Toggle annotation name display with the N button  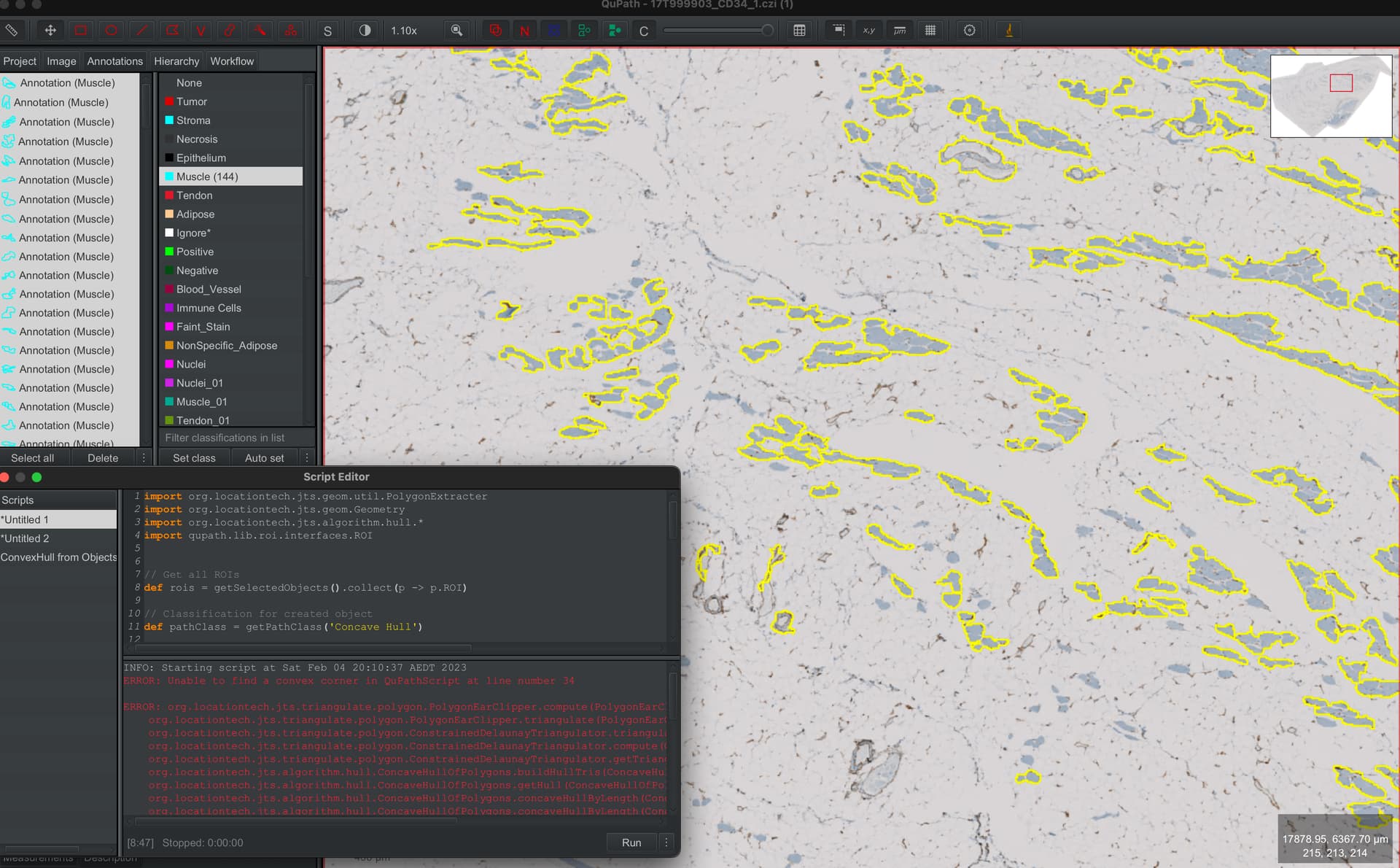525,30
